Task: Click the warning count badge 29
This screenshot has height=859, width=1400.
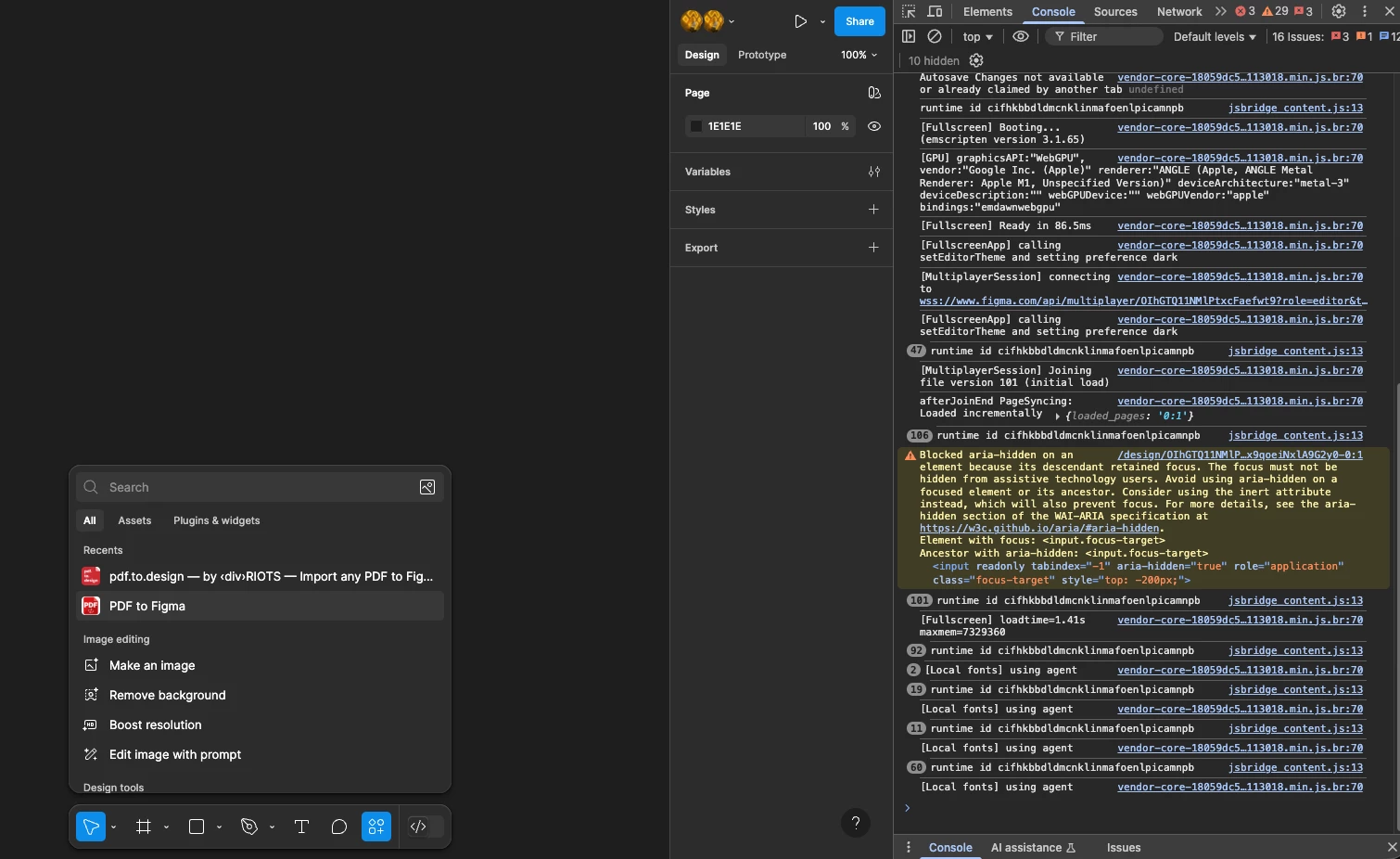Action: (1276, 11)
